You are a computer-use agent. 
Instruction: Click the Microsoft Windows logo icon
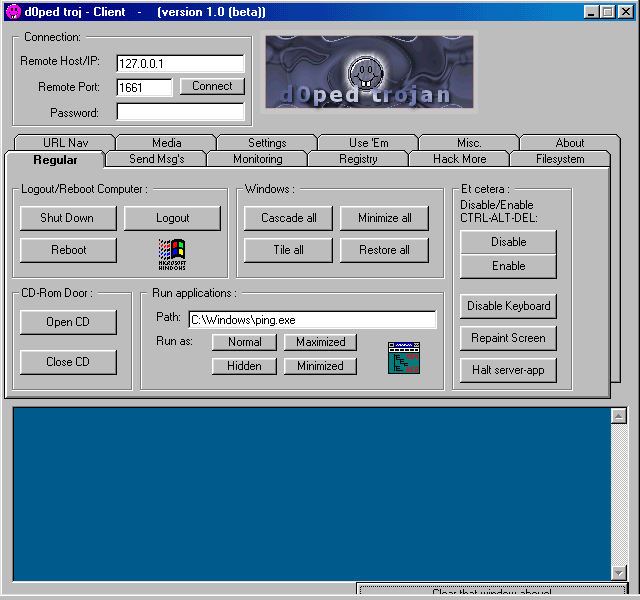pyautogui.click(x=172, y=254)
